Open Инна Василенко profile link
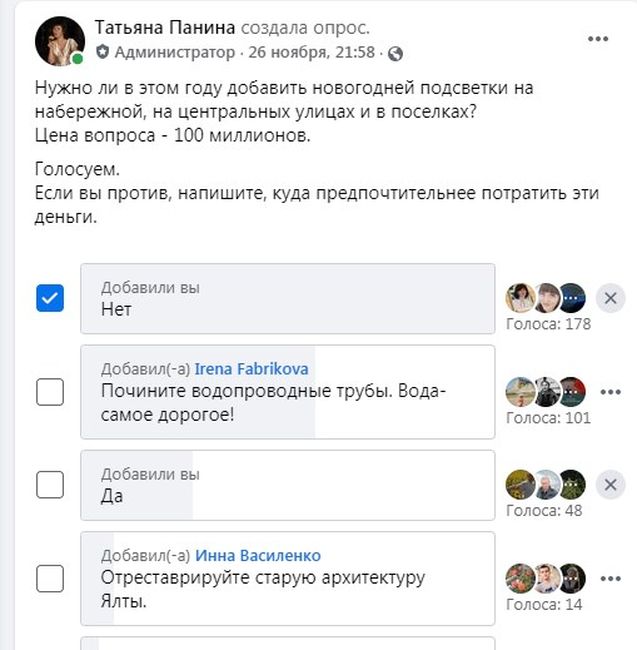637x650 pixels. [x=258, y=555]
